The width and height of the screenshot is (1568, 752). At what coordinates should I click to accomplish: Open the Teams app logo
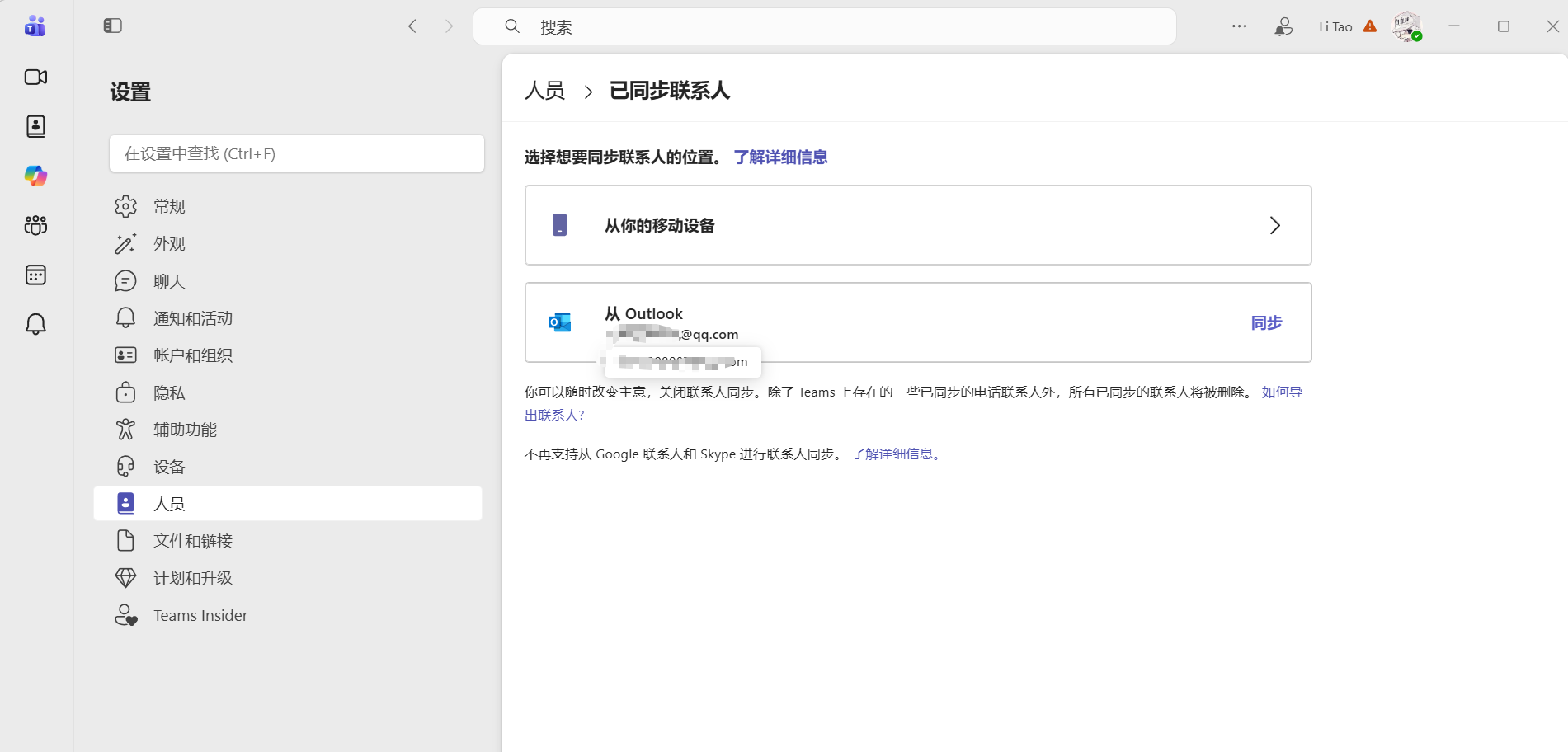click(x=35, y=26)
